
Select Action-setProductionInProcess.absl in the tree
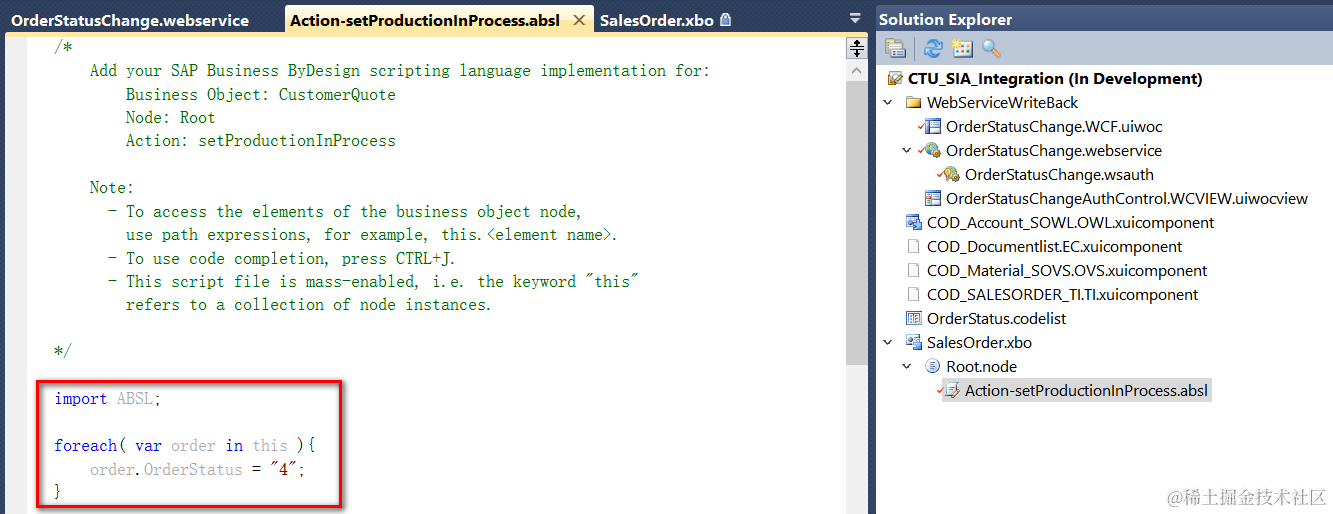(1088, 390)
